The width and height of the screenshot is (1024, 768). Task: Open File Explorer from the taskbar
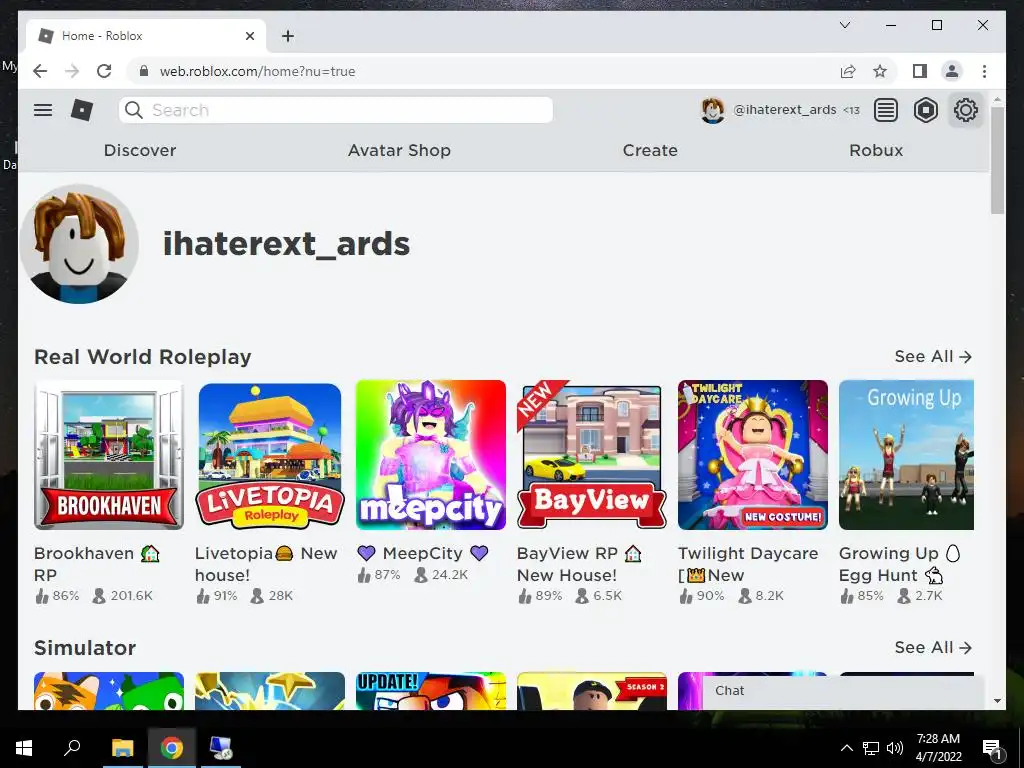122,747
